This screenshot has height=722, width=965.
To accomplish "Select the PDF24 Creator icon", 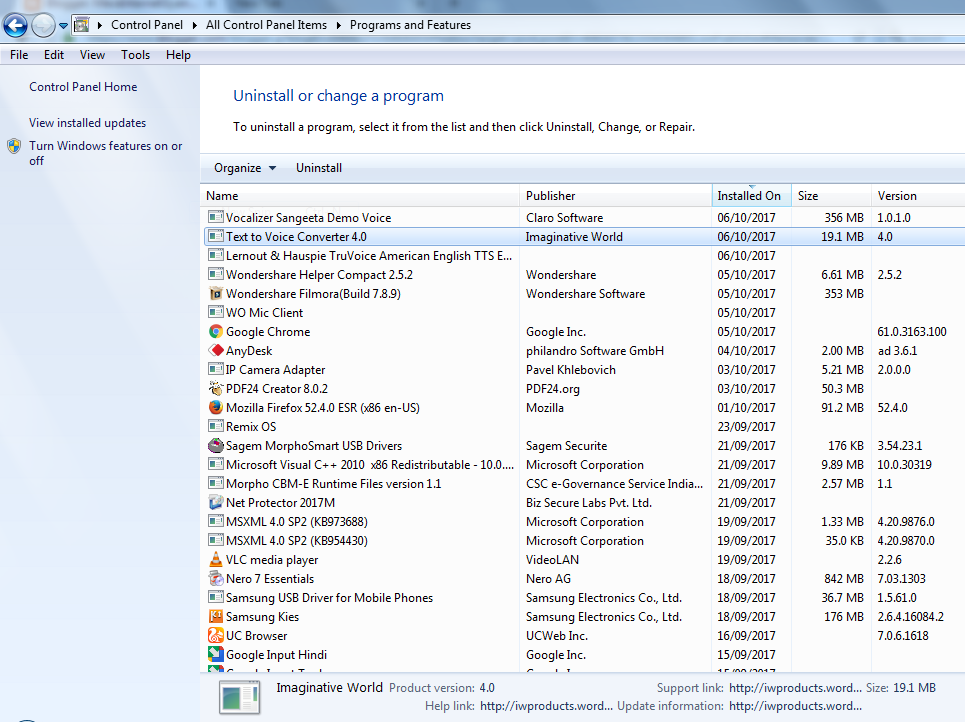I will pos(215,388).
